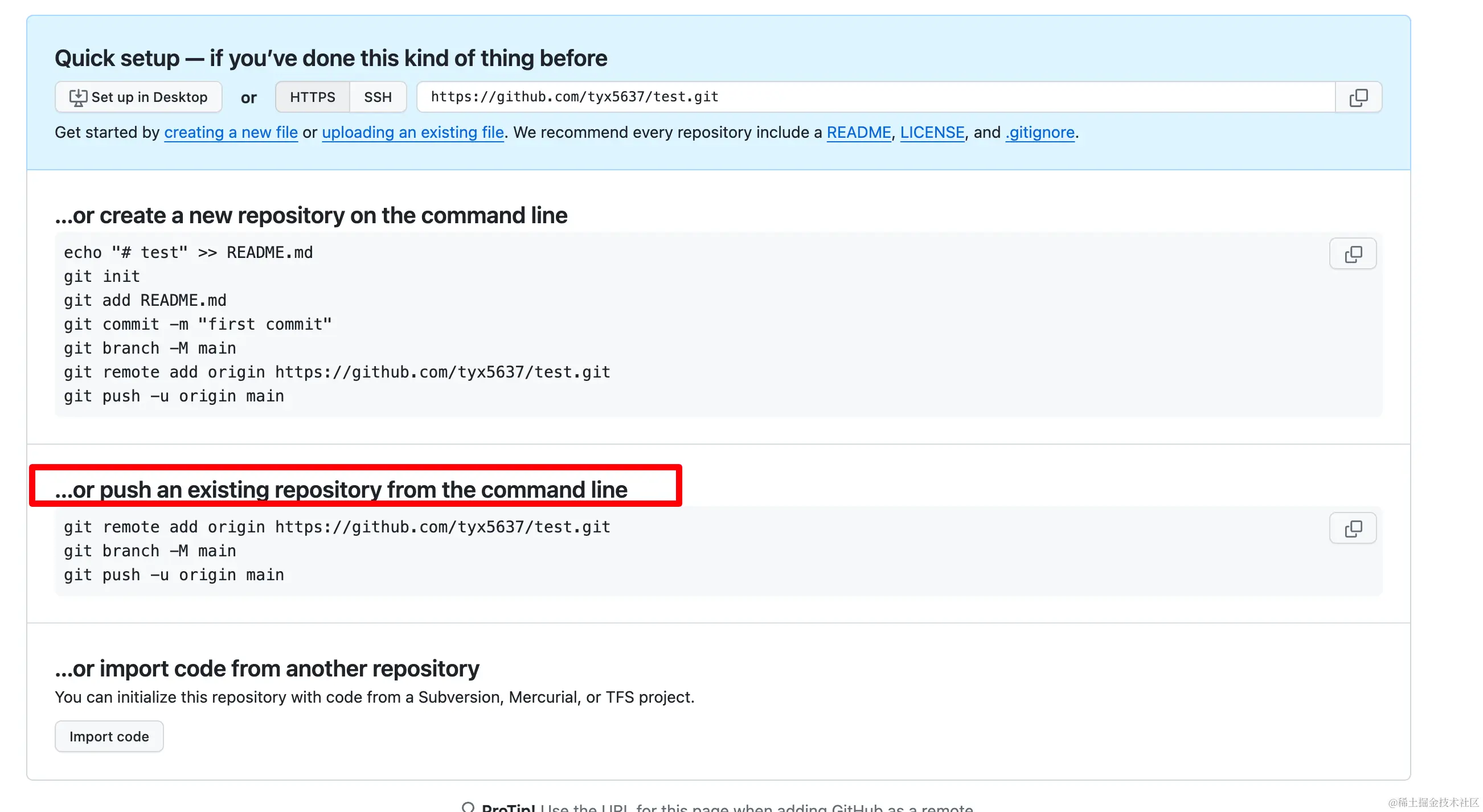Screen dimensions: 1483x812
Task: Click the git push -u origin main line in create block
Action: (x=174, y=396)
